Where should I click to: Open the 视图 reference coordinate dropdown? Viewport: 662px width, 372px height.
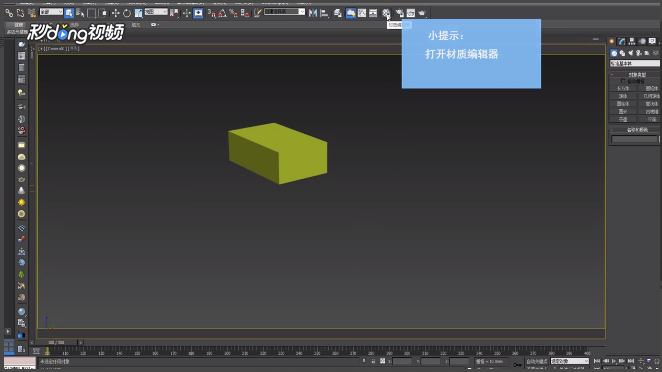click(x=156, y=12)
